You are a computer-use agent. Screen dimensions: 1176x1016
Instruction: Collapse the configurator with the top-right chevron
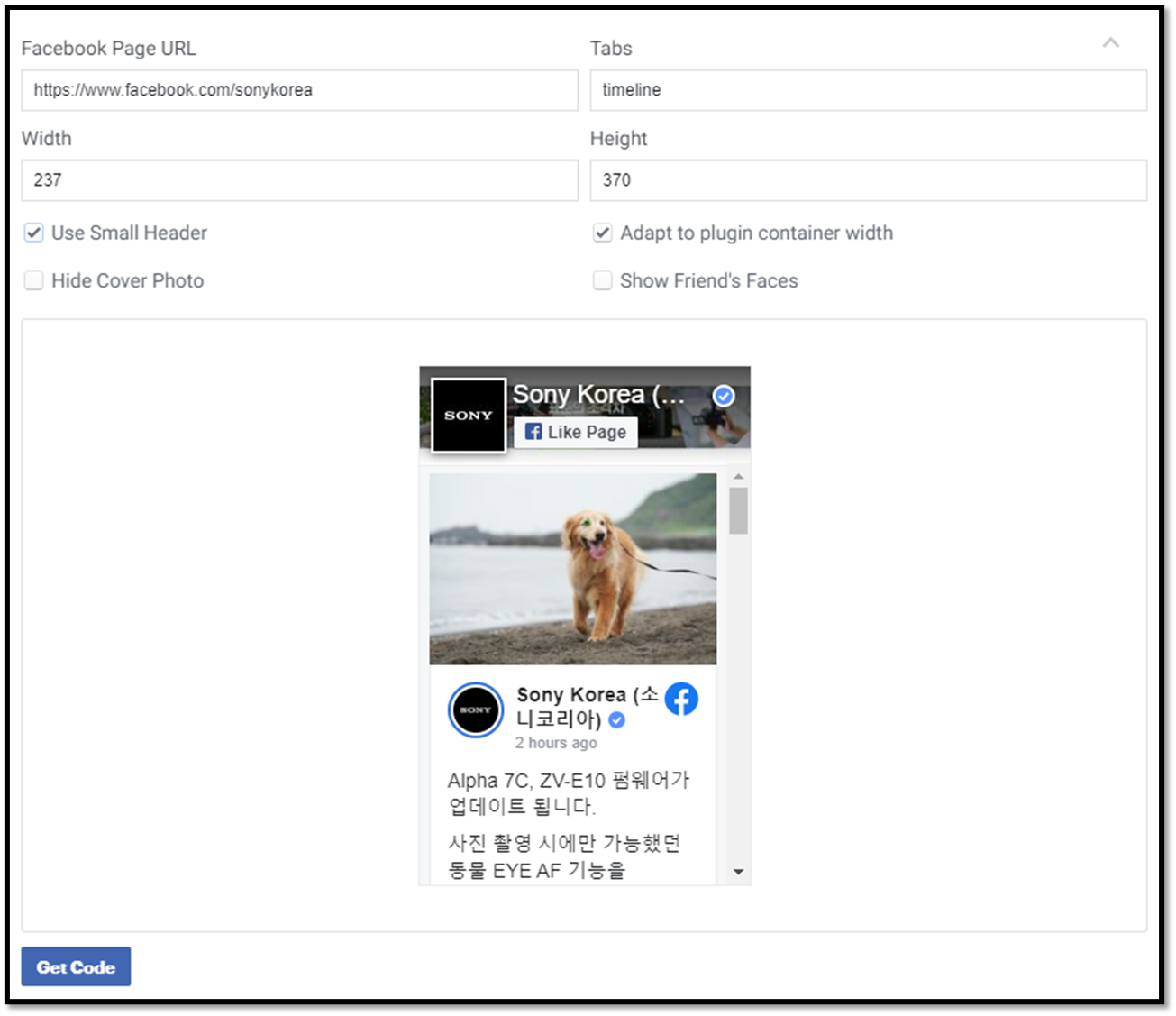point(1110,42)
